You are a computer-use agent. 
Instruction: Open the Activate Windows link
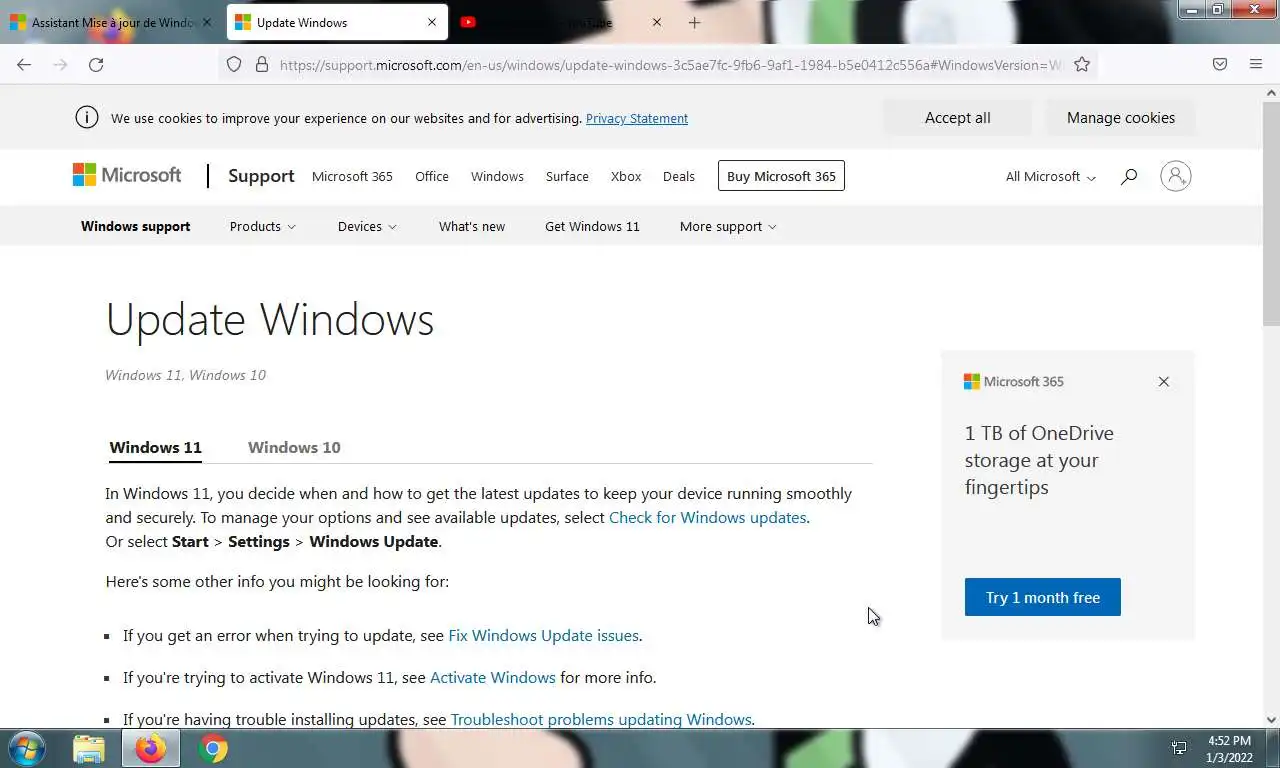(492, 677)
